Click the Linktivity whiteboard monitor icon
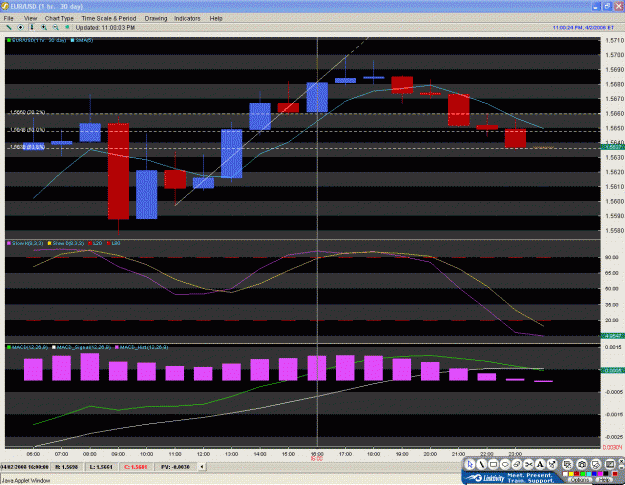 610,464
